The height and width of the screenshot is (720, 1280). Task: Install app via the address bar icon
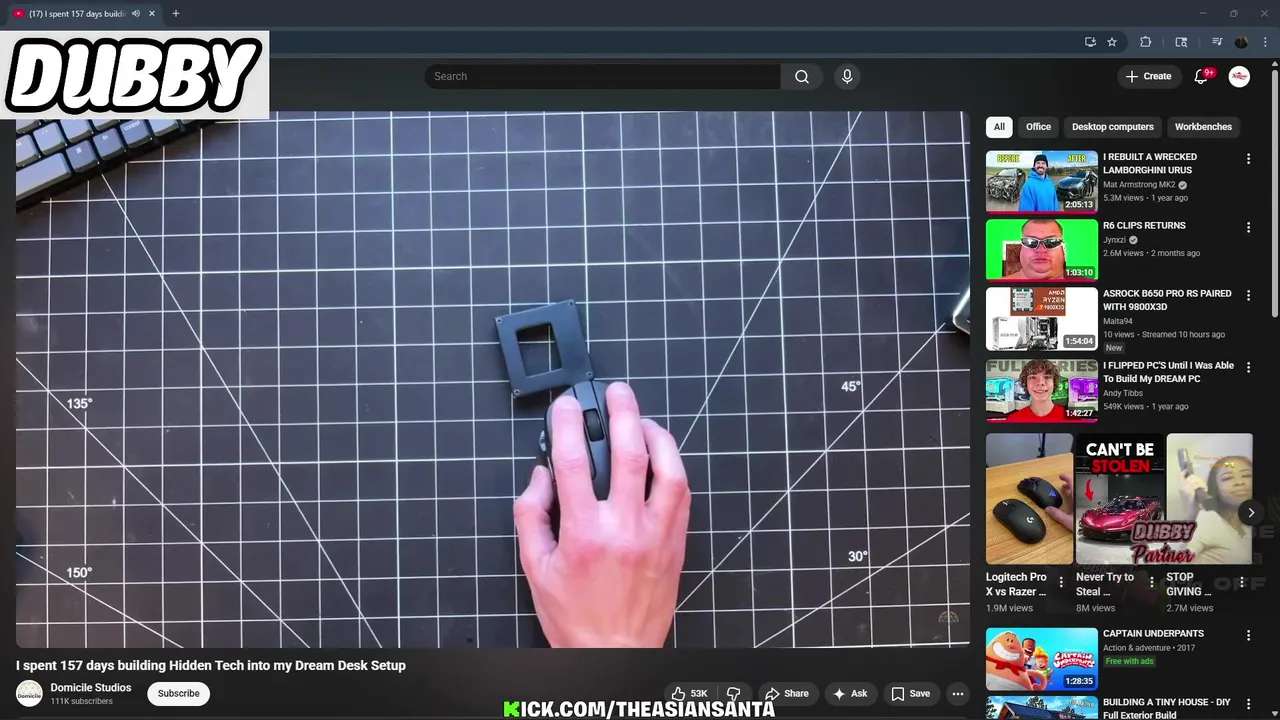click(1090, 42)
